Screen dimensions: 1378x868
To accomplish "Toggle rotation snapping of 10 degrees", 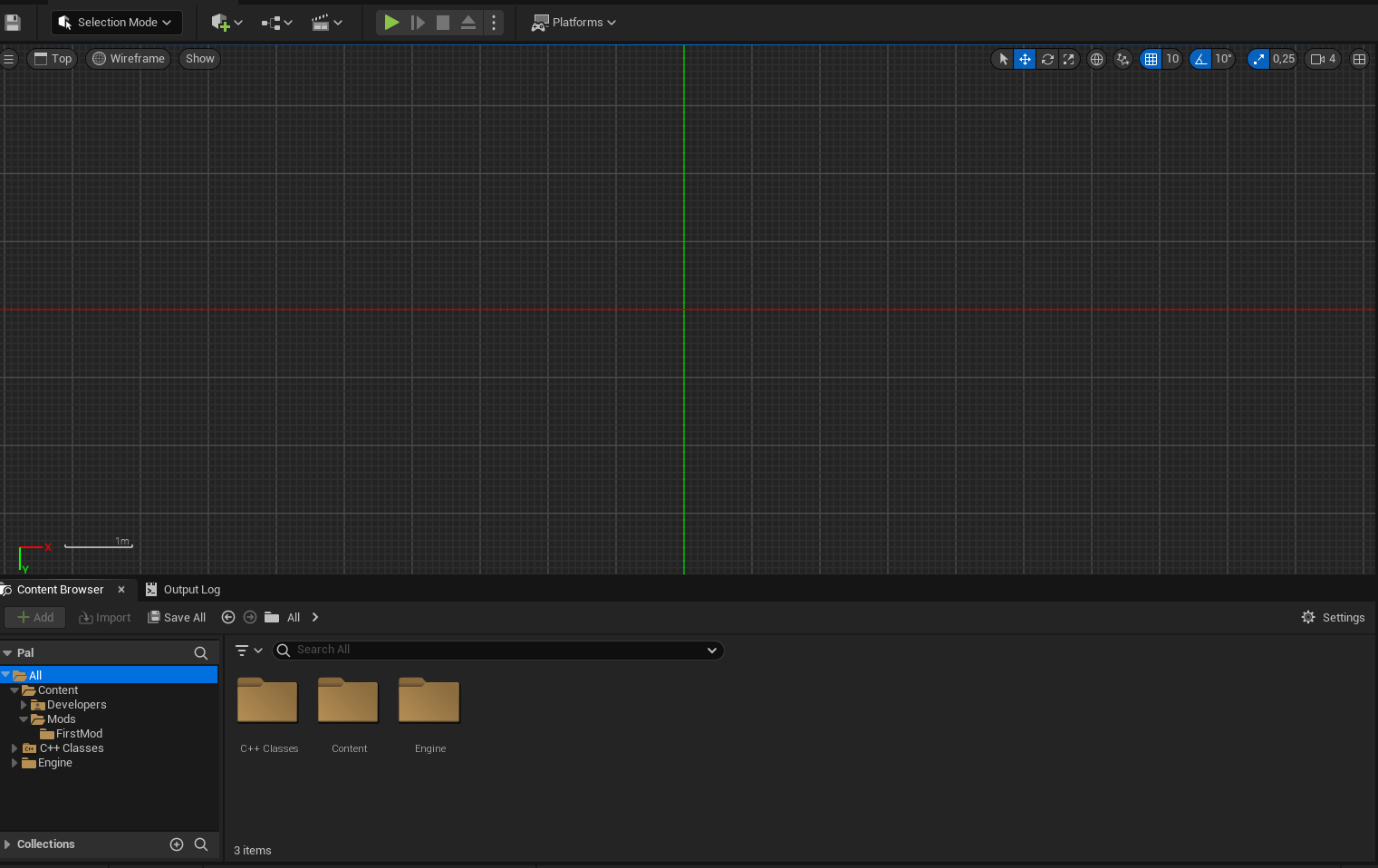I will pyautogui.click(x=1200, y=58).
